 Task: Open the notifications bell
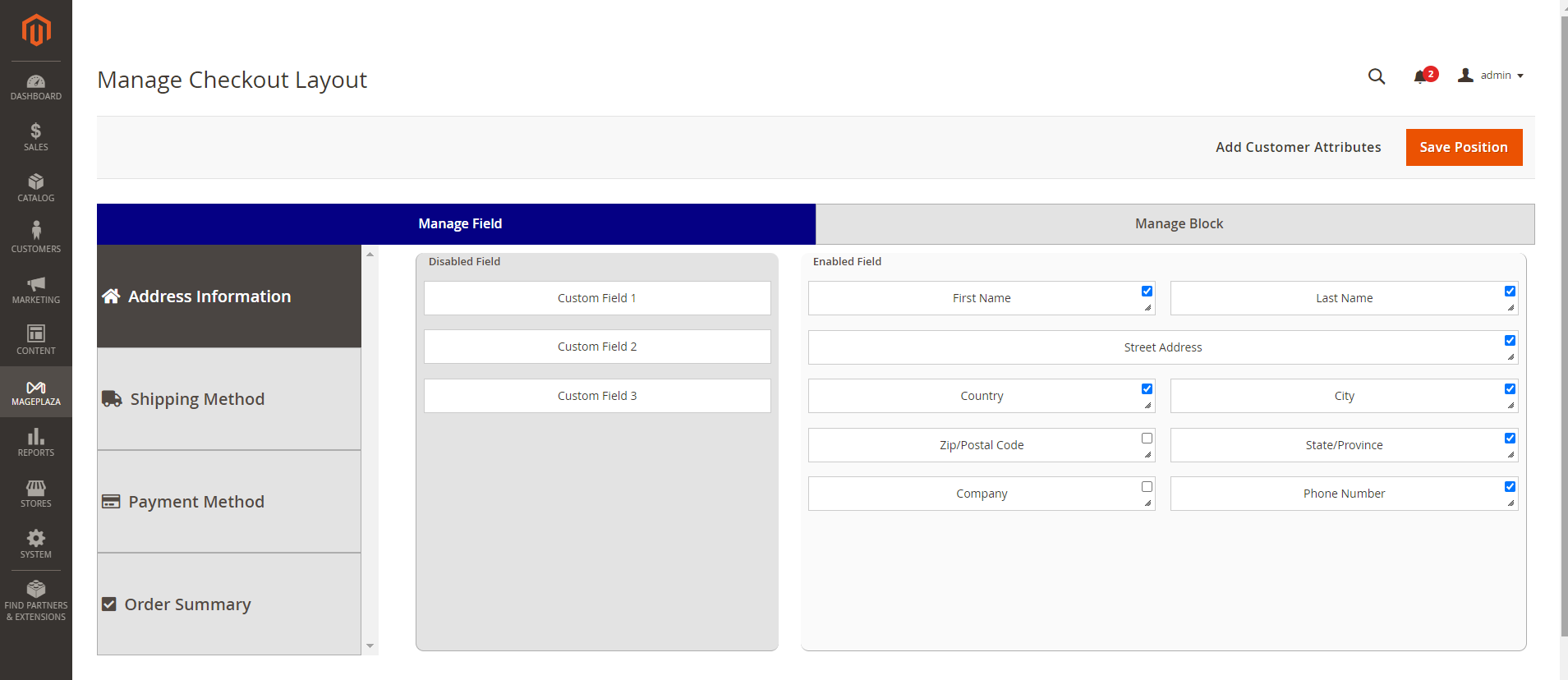[x=1420, y=76]
